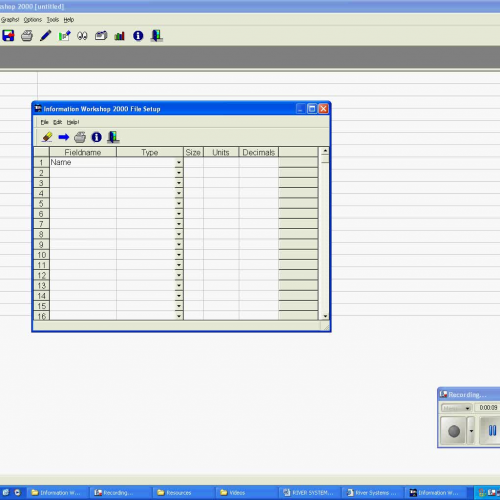Click the printer icon in File Setup toolbar
This screenshot has height=500, width=500.
tap(80, 137)
